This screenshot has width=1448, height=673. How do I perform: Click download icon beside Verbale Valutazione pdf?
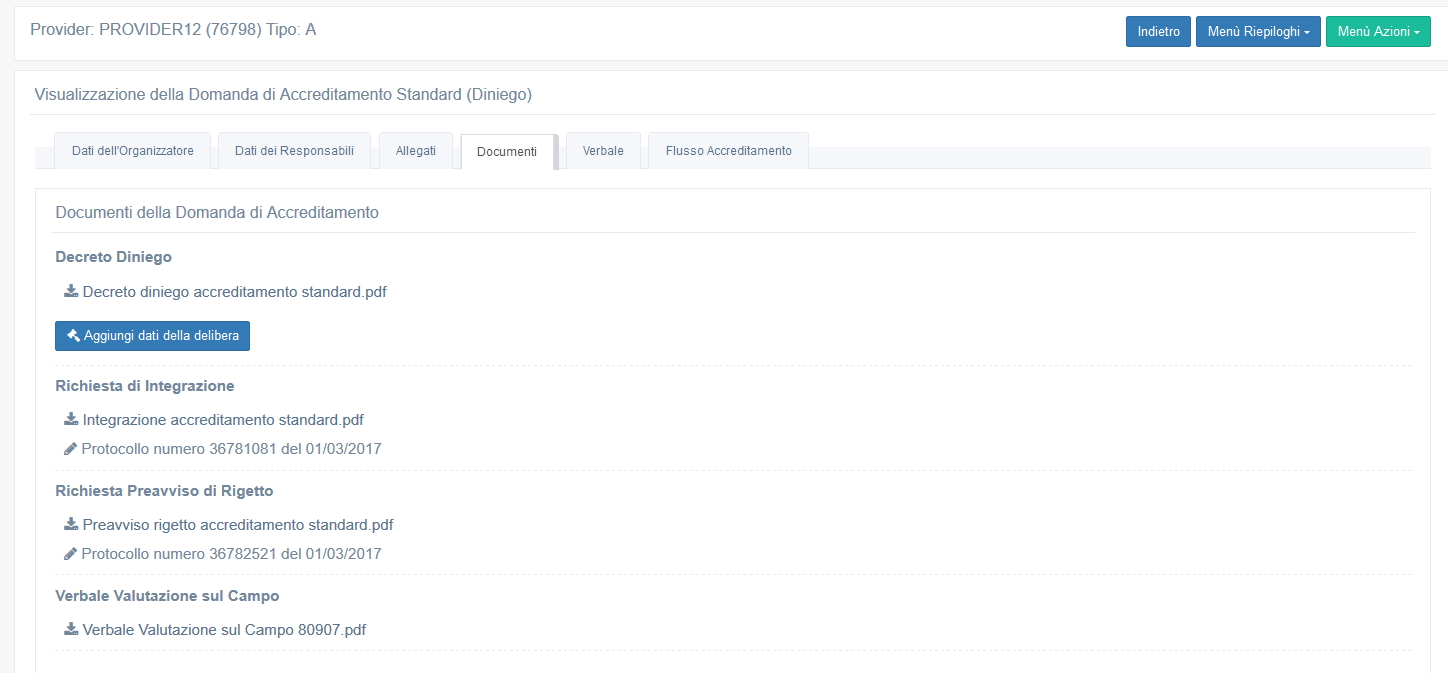click(x=71, y=630)
